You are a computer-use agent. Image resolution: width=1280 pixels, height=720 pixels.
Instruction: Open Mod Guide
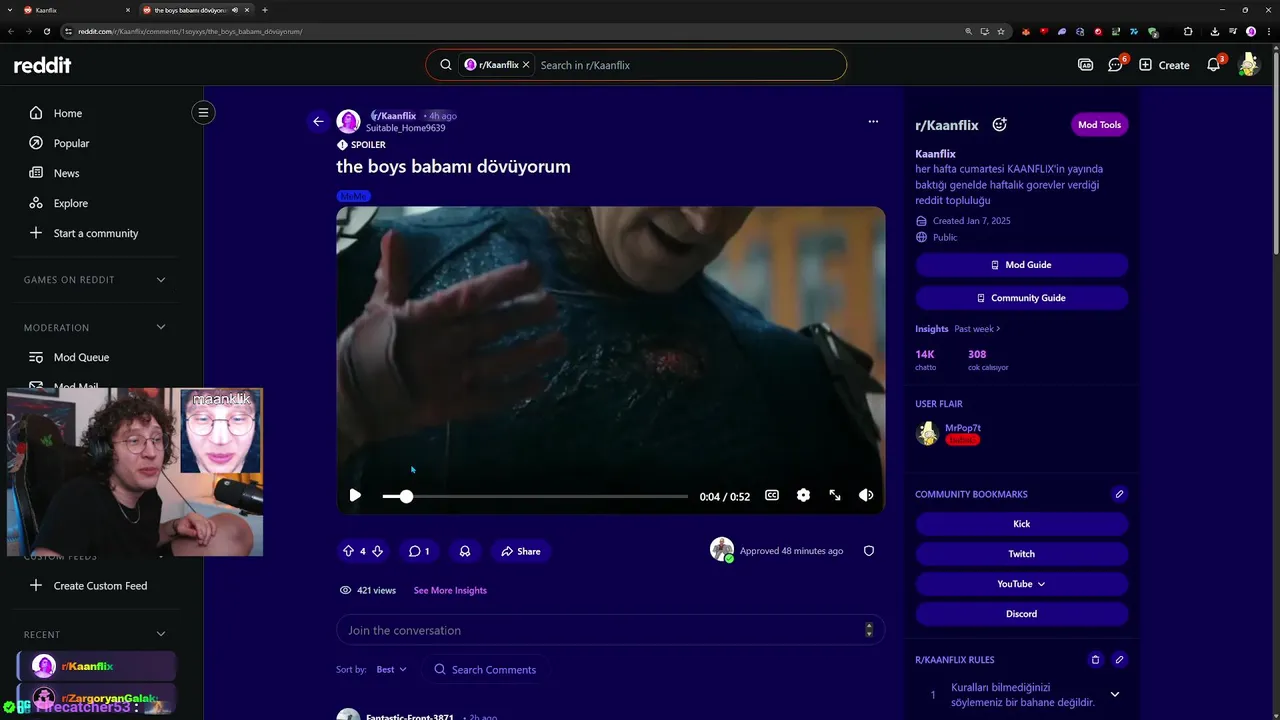coord(1022,265)
